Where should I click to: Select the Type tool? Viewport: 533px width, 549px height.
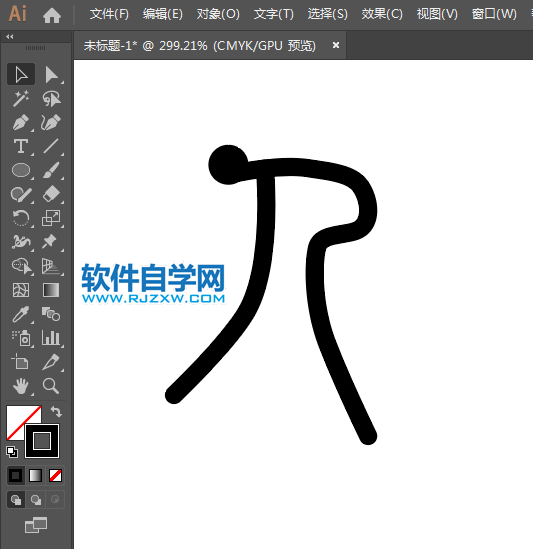(21, 146)
